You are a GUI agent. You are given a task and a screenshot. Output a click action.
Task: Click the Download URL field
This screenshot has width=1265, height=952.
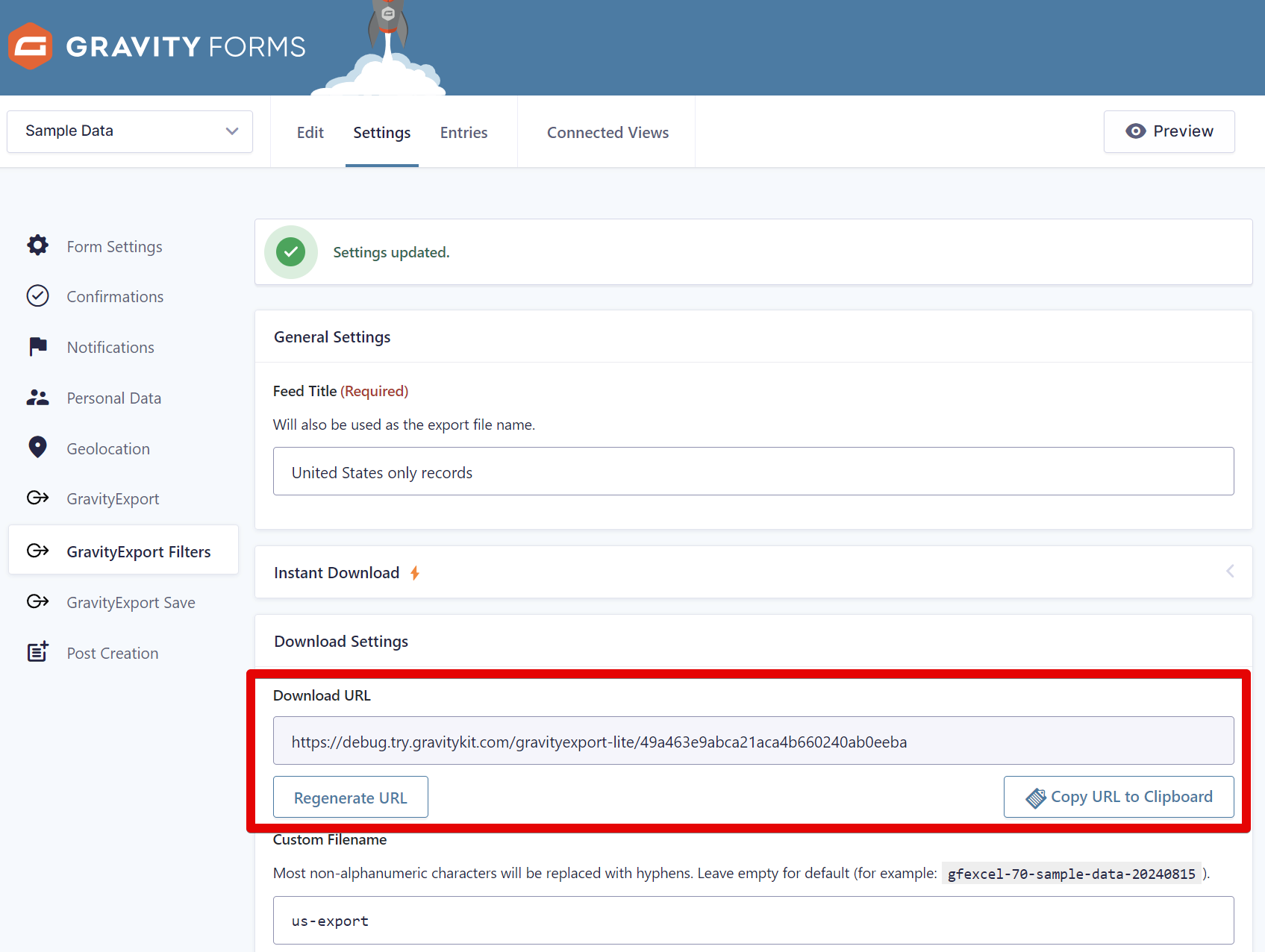(753, 741)
